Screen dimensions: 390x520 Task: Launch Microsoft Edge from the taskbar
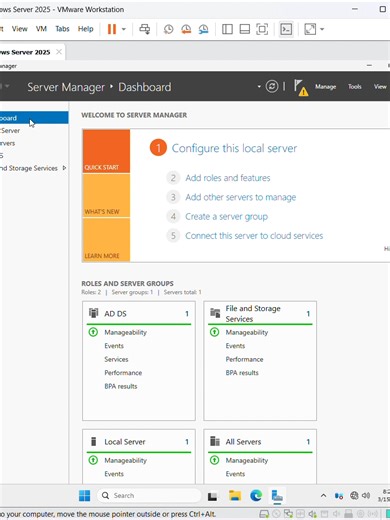click(x=256, y=496)
